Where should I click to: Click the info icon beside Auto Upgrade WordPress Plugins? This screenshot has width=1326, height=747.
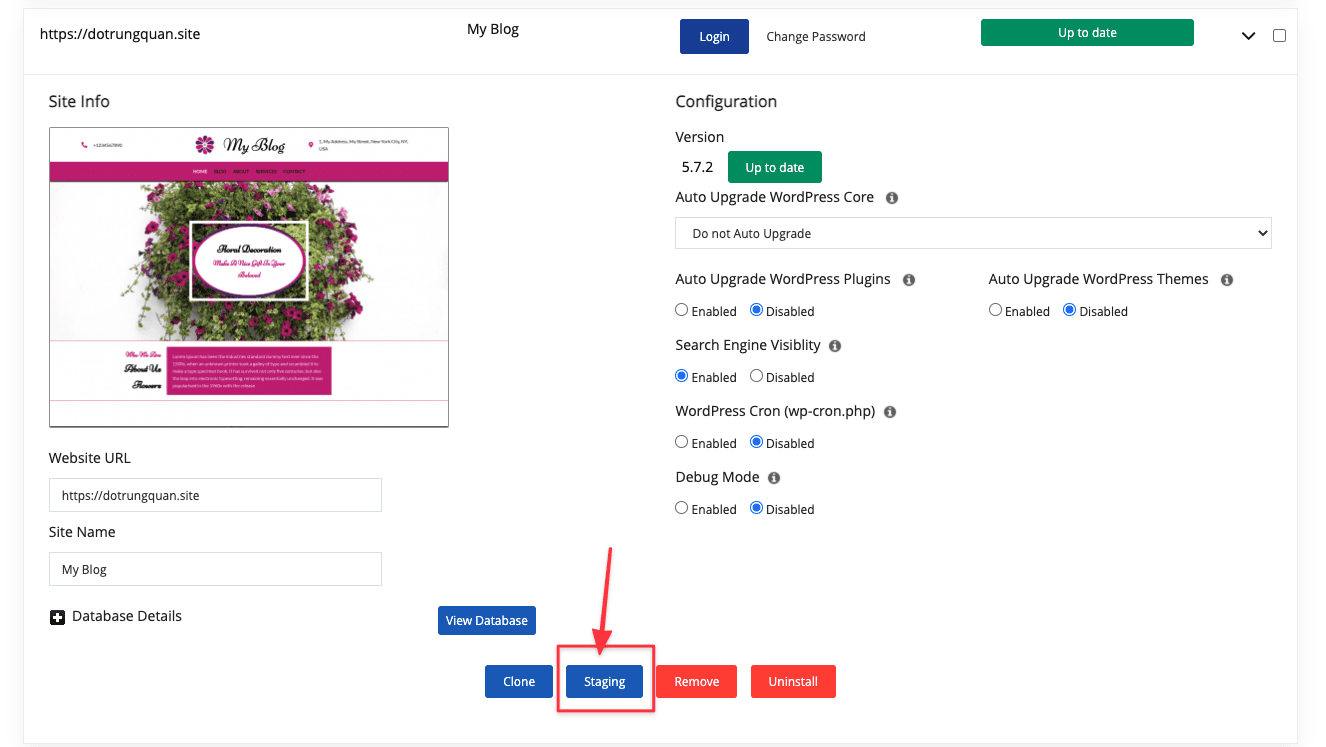(908, 280)
